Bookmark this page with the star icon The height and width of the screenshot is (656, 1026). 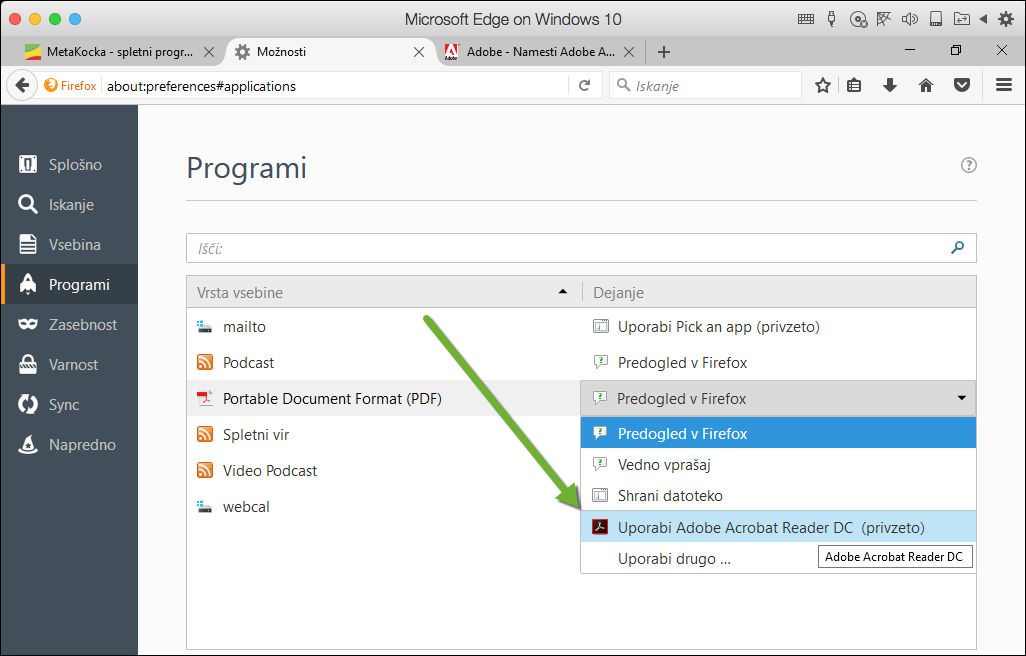click(823, 86)
